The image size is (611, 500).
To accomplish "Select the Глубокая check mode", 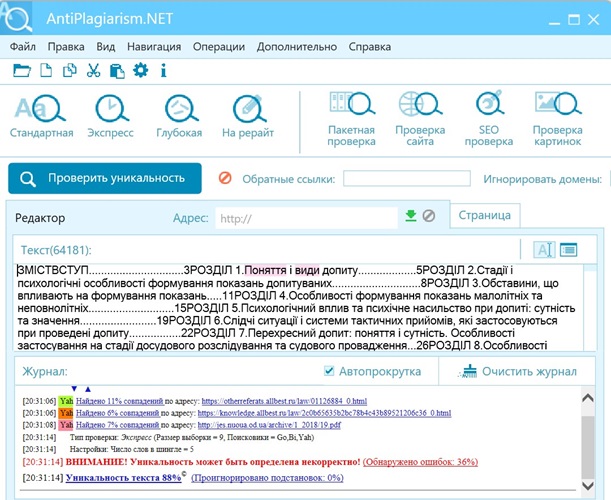I will click(179, 117).
